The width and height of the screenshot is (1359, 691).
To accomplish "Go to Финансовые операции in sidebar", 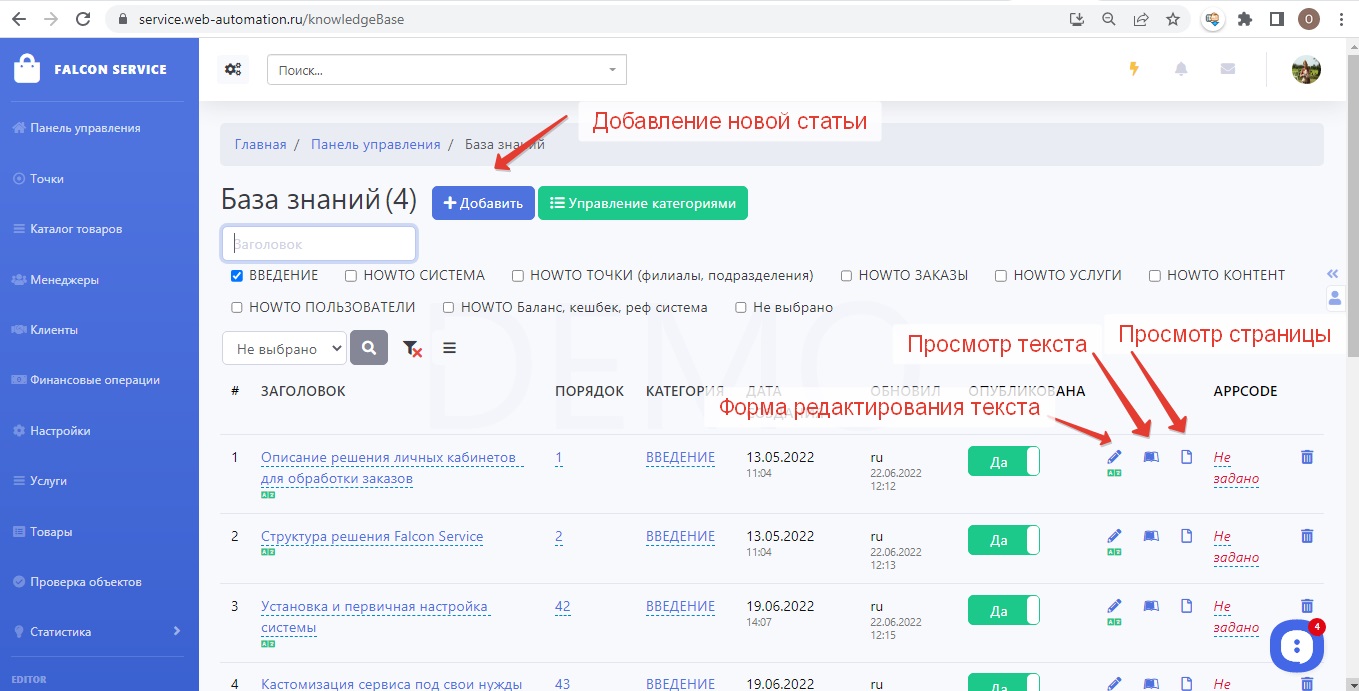I will 94,380.
